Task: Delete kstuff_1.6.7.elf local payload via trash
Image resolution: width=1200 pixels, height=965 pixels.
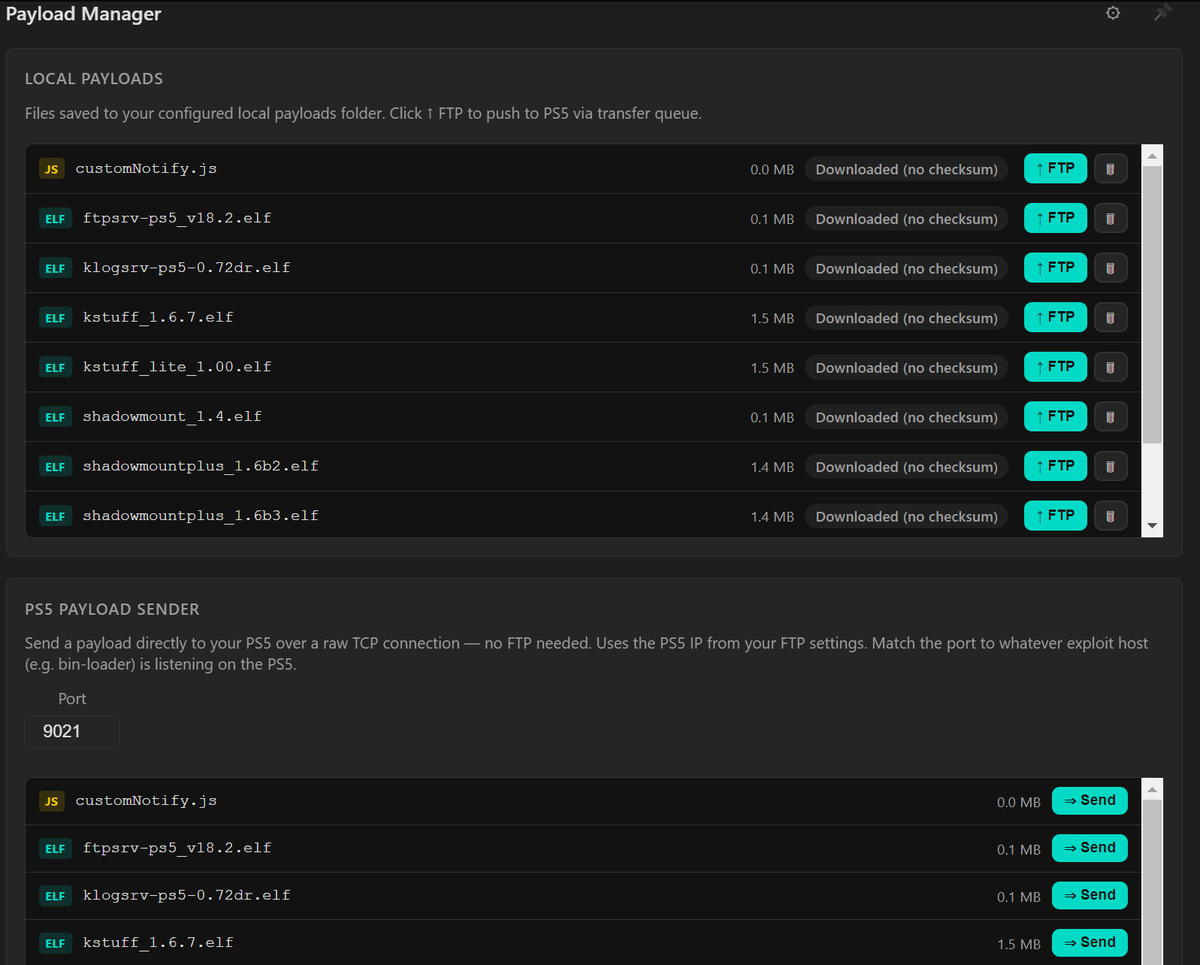Action: tap(1110, 317)
